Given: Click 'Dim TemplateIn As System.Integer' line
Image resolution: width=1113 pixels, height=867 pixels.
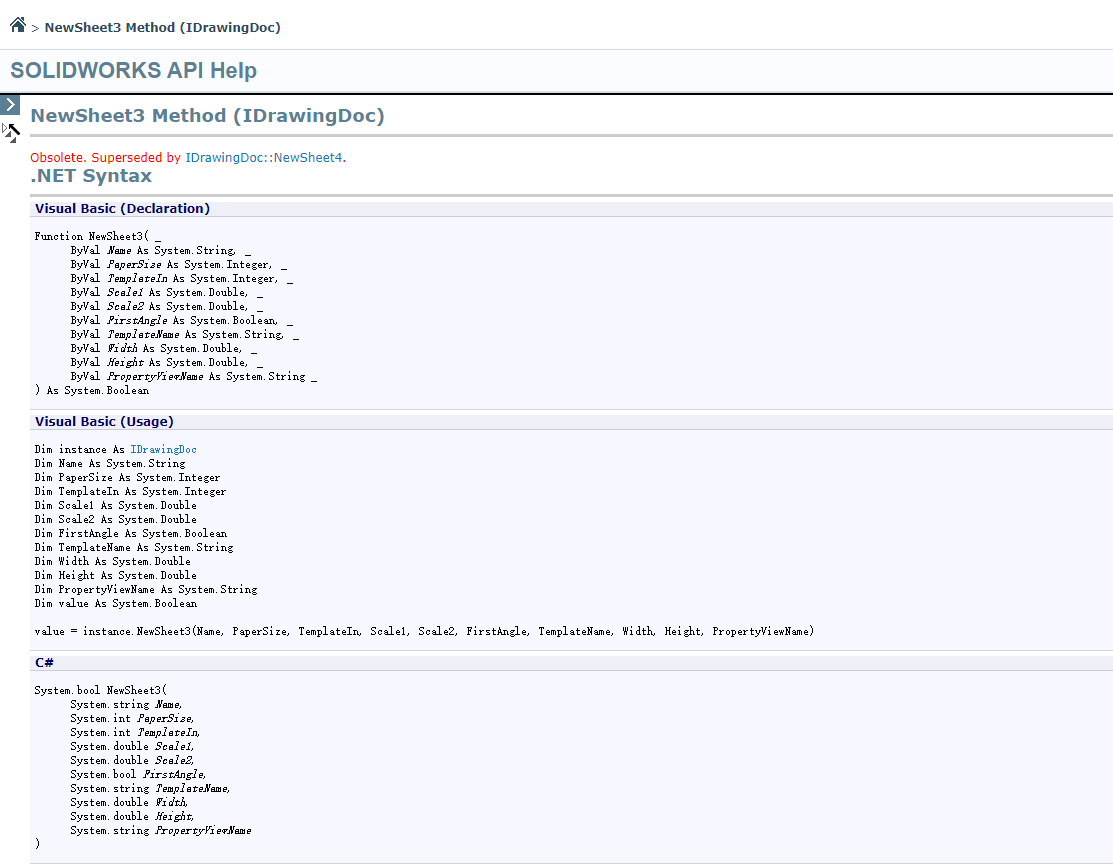Looking at the screenshot, I should pyautogui.click(x=131, y=491).
